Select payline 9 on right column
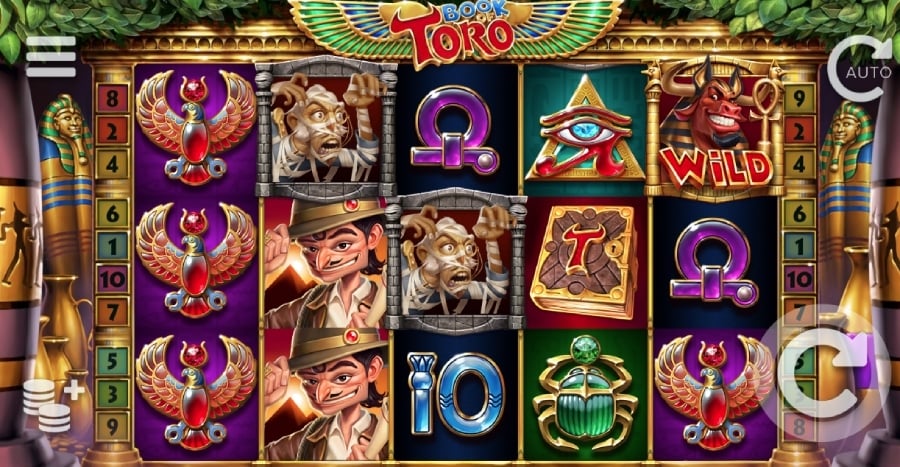Screen dimensions: 900x467 (x=800, y=99)
